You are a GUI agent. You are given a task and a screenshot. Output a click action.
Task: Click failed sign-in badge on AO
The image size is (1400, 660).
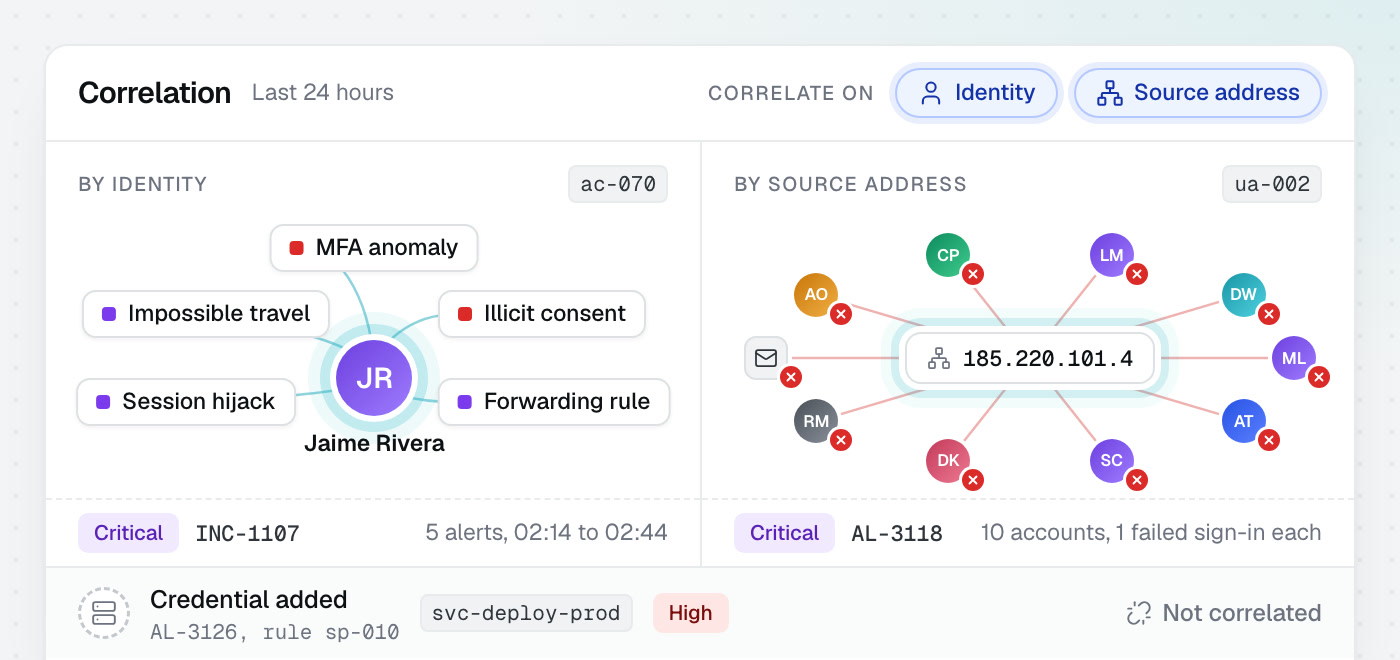click(841, 314)
